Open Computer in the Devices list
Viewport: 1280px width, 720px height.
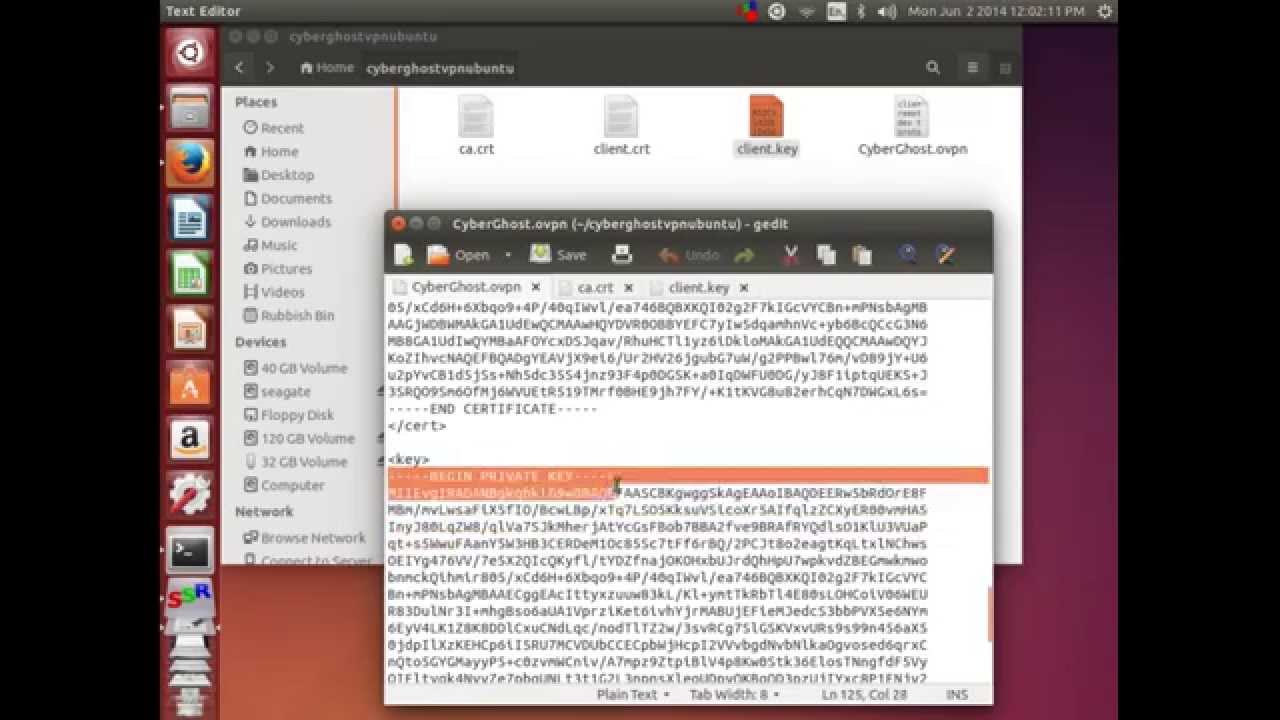click(284, 485)
